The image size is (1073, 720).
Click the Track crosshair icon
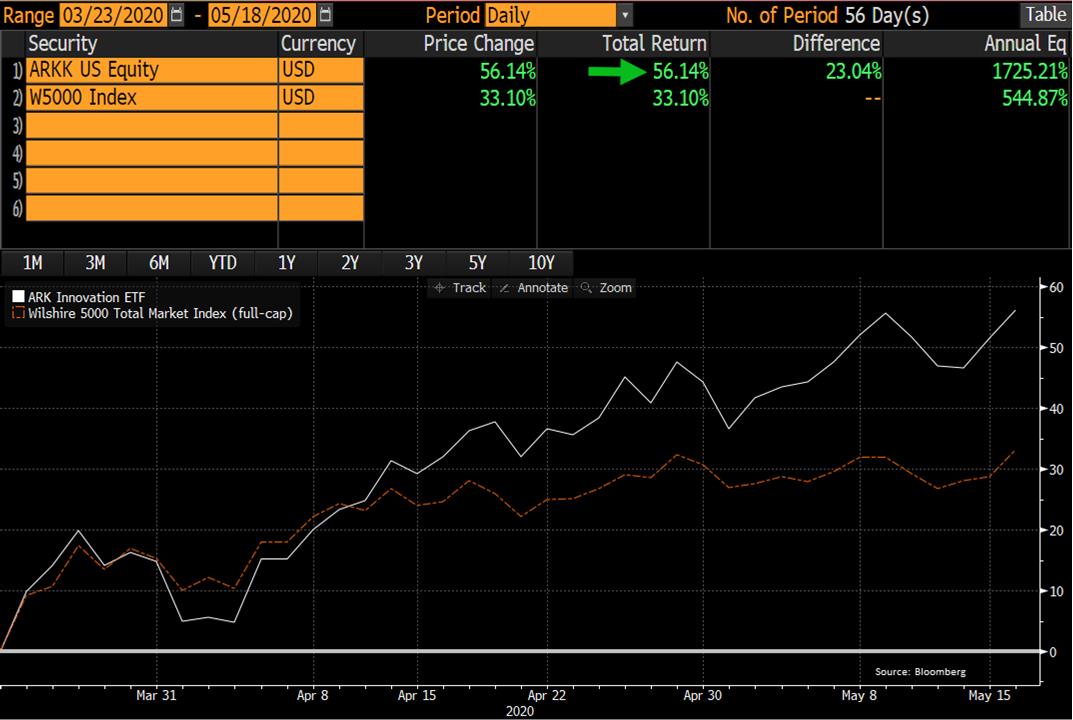[x=439, y=288]
